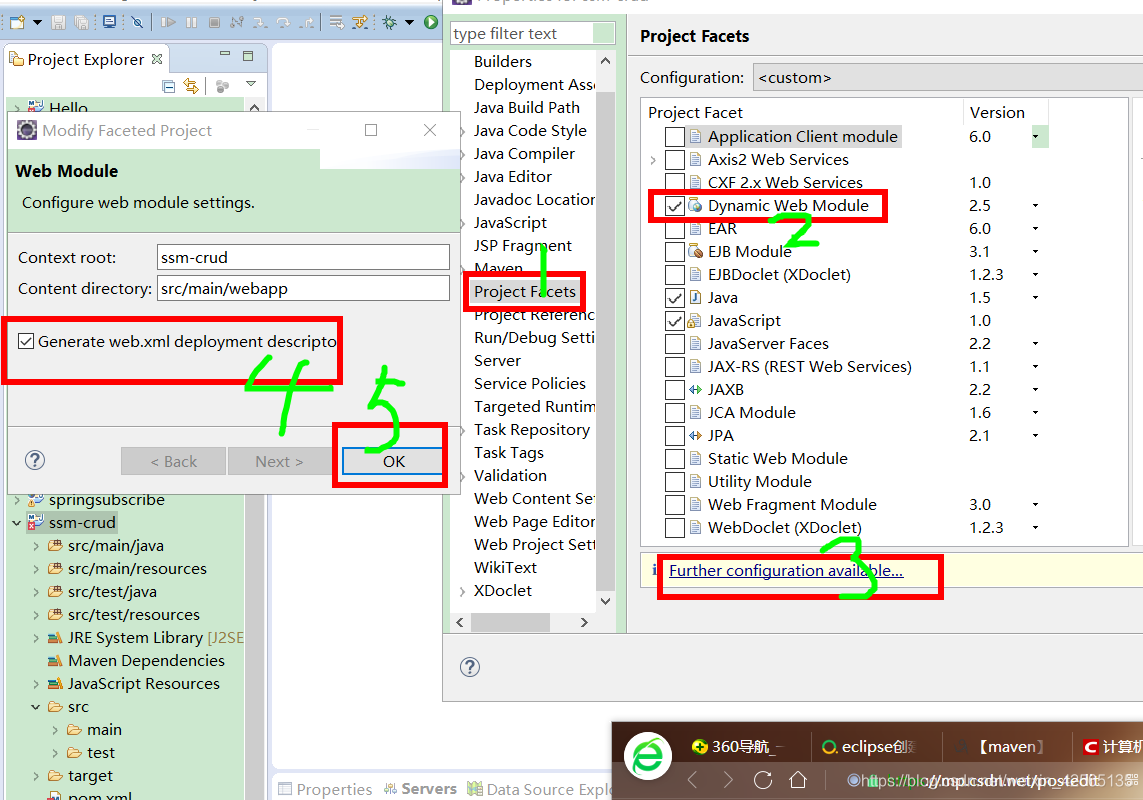Check the JPA facet checkbox
The width and height of the screenshot is (1143, 800).
click(675, 436)
